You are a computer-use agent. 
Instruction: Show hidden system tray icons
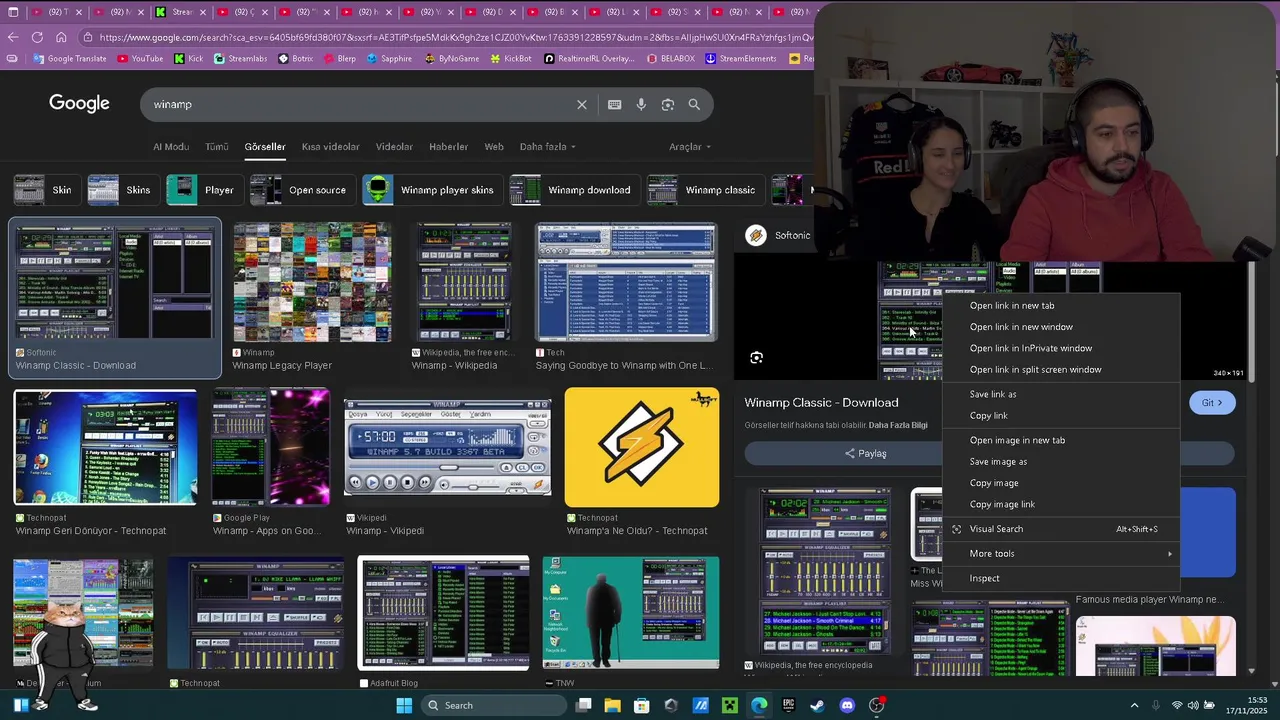point(1134,705)
